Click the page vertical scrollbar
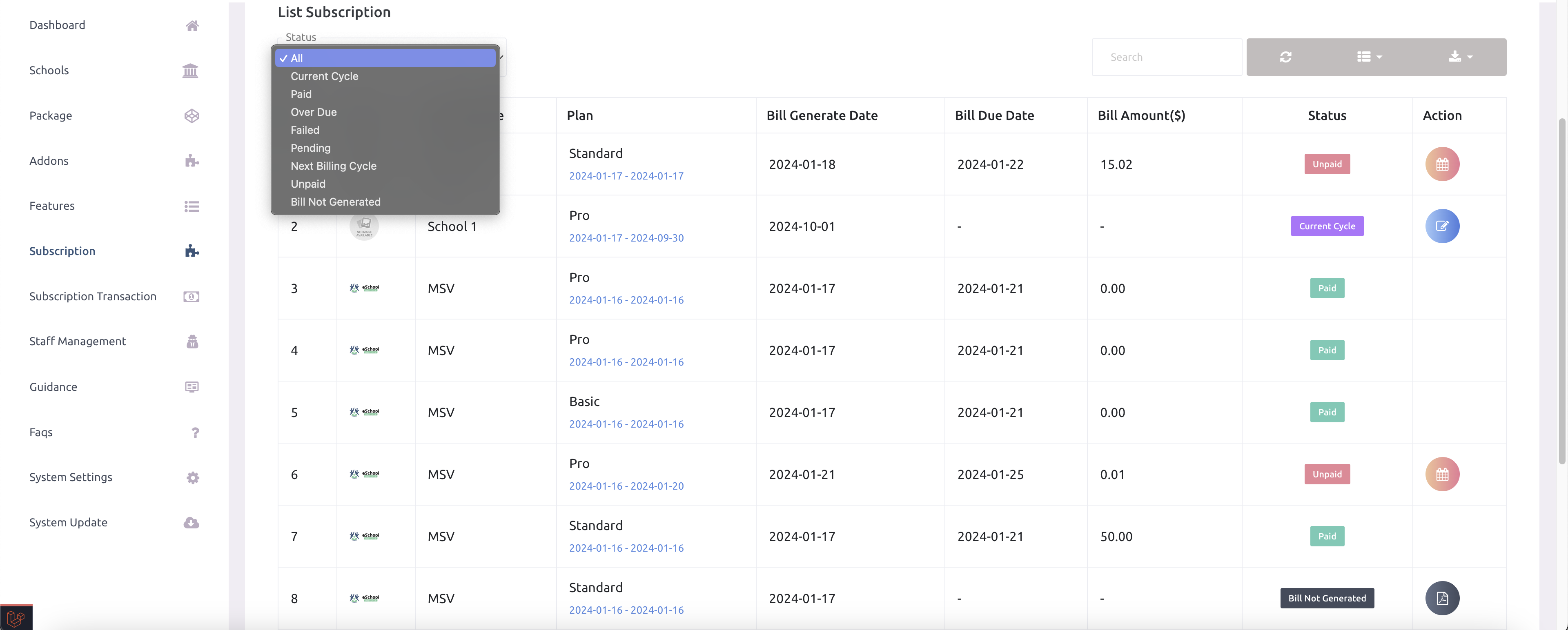This screenshot has height=630, width=1568. pyautogui.click(x=1561, y=292)
